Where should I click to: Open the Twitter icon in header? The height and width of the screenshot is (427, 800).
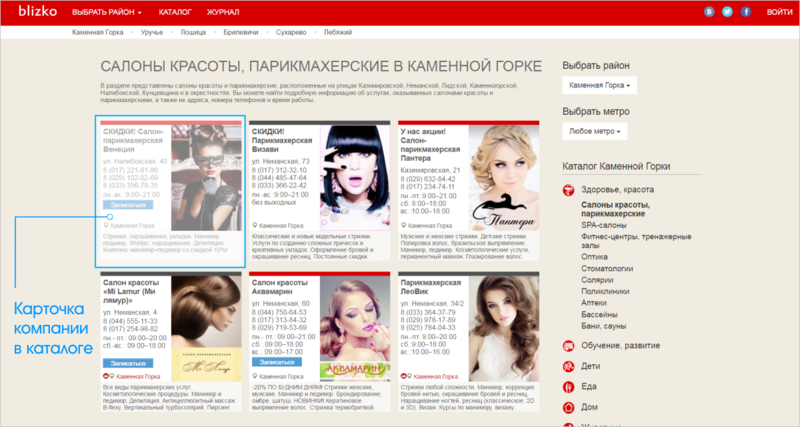point(727,12)
